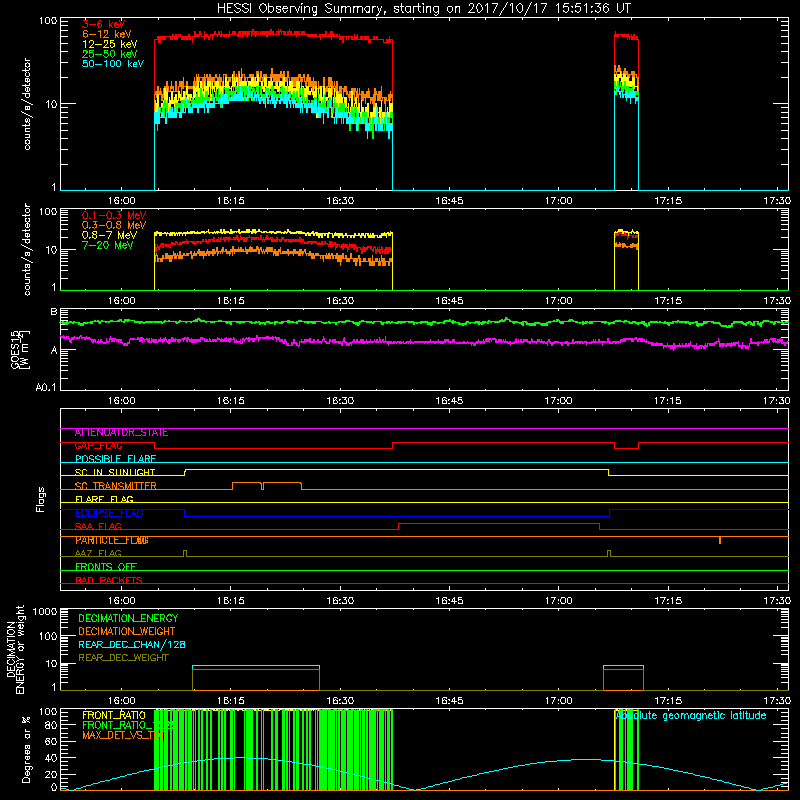This screenshot has width=800, height=800.
Task: Click the A0.1 tick on the GOES axis
Action: coord(45,388)
